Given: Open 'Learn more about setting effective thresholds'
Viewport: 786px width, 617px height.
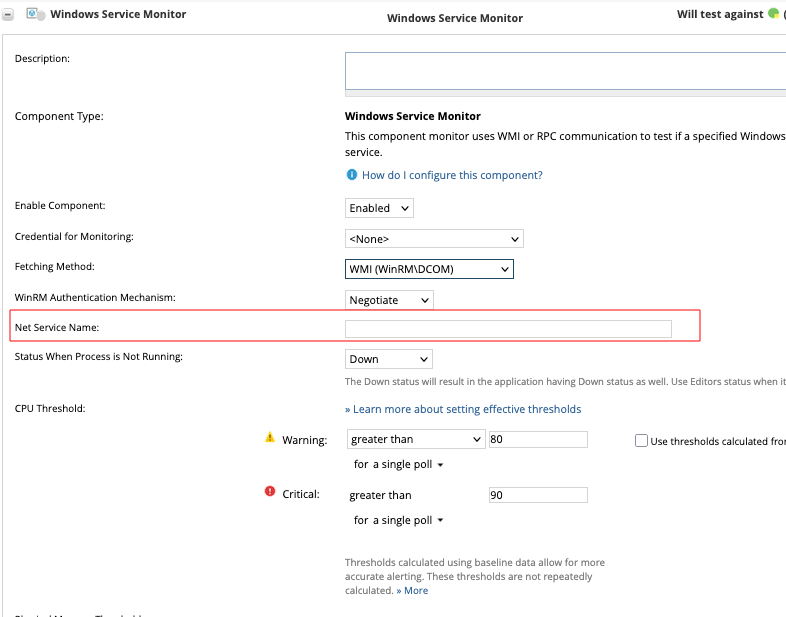Looking at the screenshot, I should 463,409.
